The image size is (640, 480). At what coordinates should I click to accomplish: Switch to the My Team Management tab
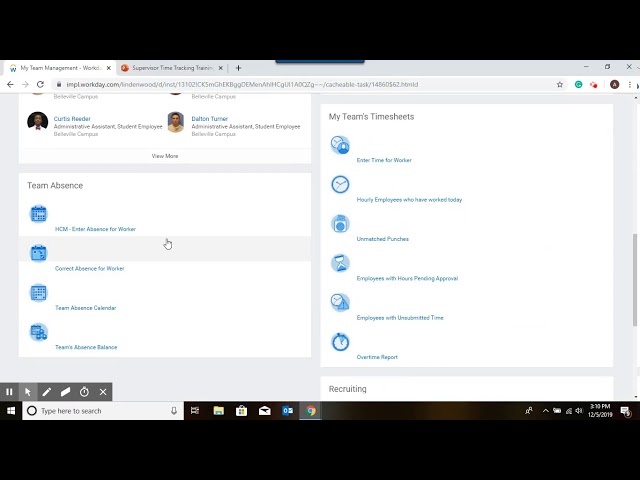click(x=60, y=68)
